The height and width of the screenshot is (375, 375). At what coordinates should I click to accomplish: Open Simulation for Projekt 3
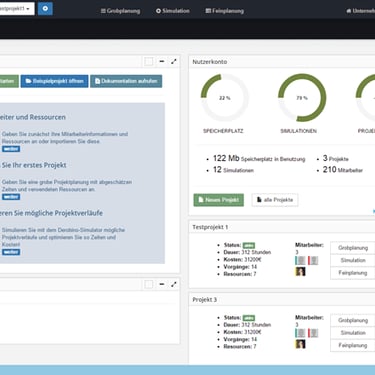353,333
